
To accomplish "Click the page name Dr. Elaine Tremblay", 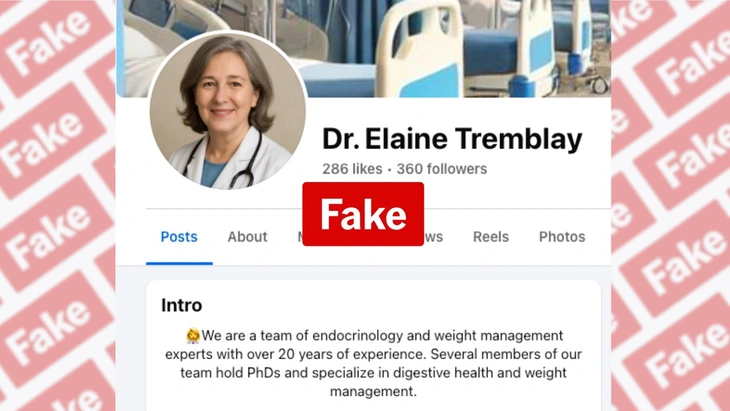I will [452, 139].
